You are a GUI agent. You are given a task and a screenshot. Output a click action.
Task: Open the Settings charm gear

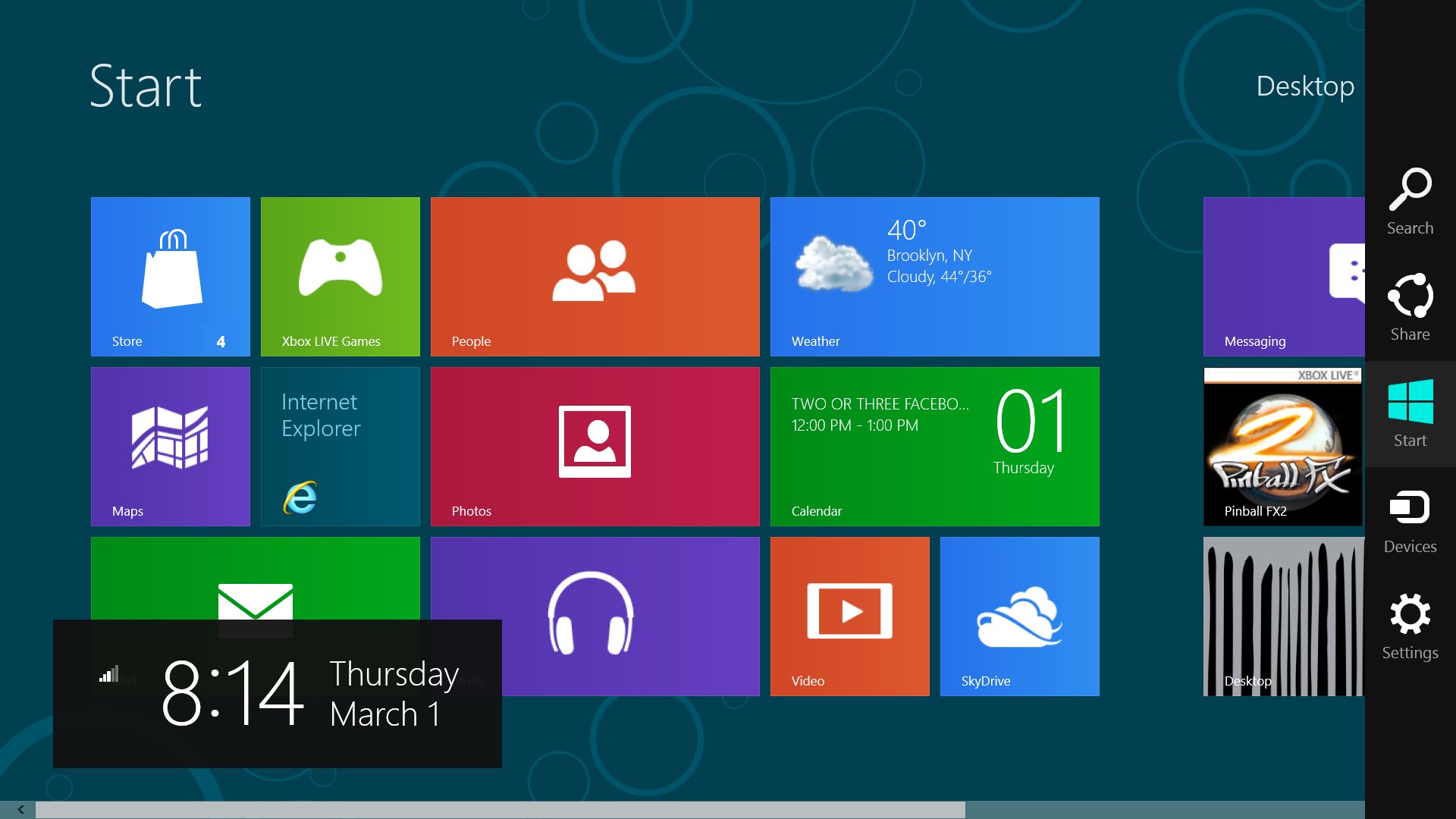1410,626
